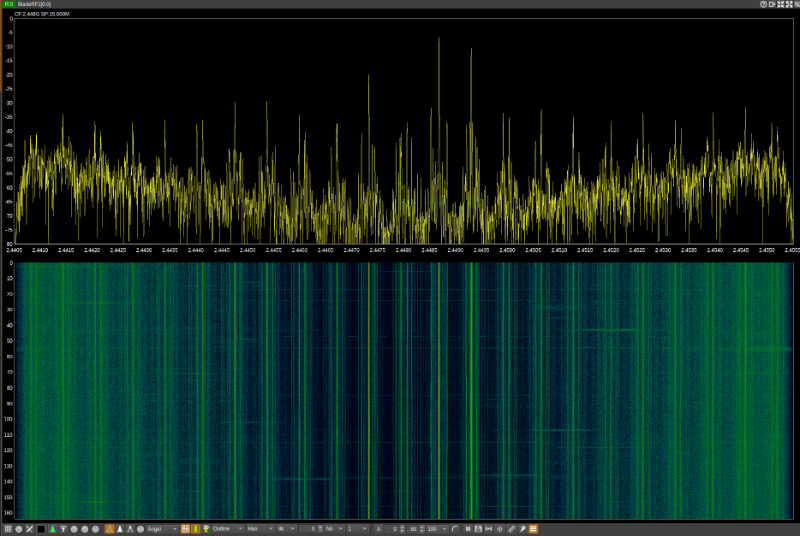Toggle the orange grid waterfall button
The height and width of the screenshot is (536, 800).
(185, 528)
